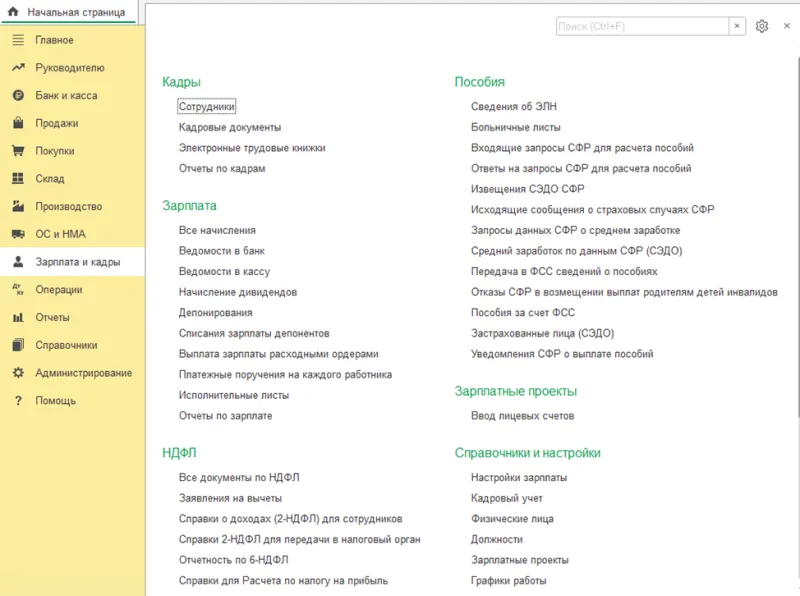Go to Все начисления in Зарплата
The width and height of the screenshot is (800, 596).
pyautogui.click(x=217, y=230)
